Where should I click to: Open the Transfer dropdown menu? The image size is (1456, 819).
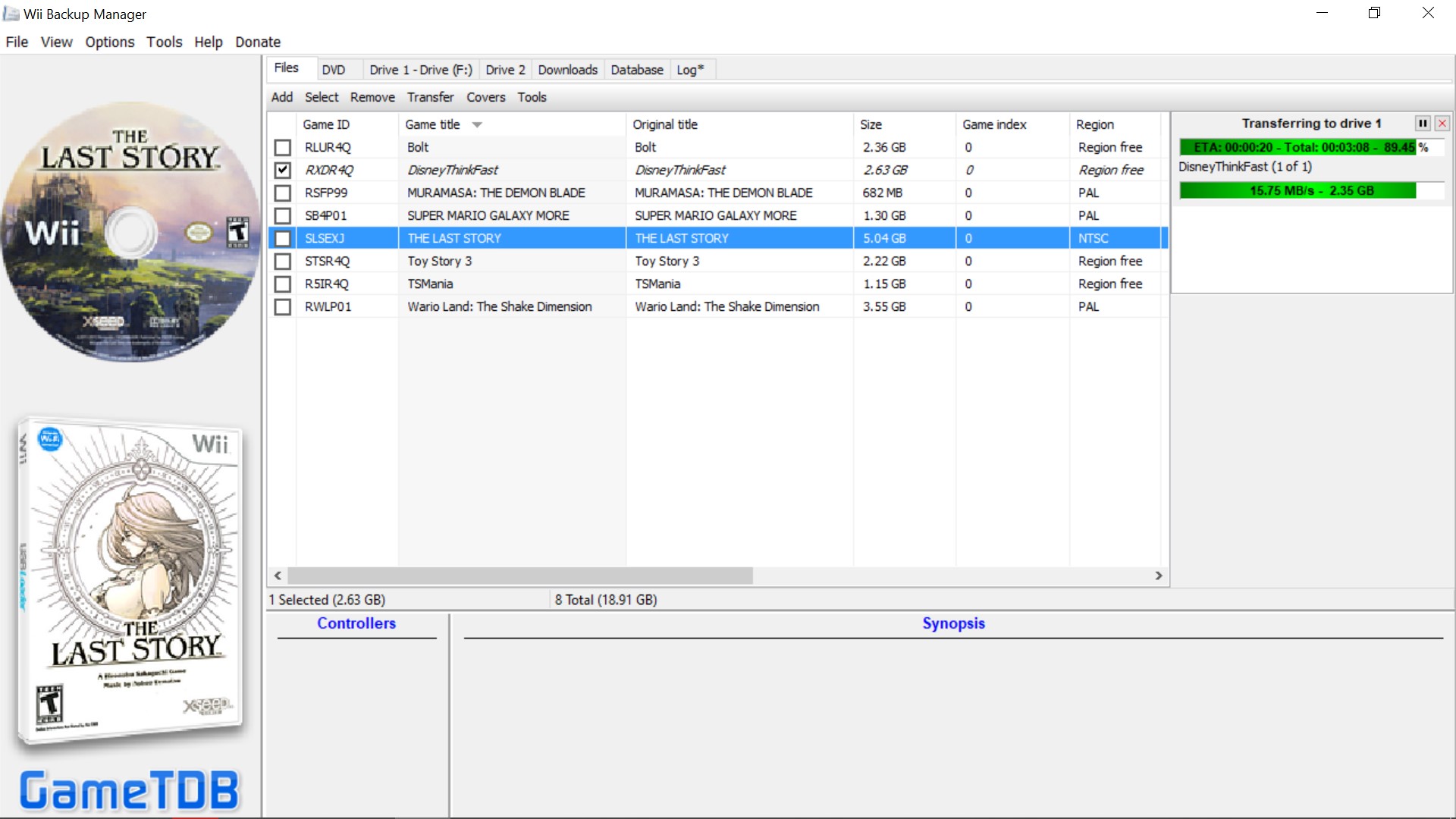[x=430, y=97]
